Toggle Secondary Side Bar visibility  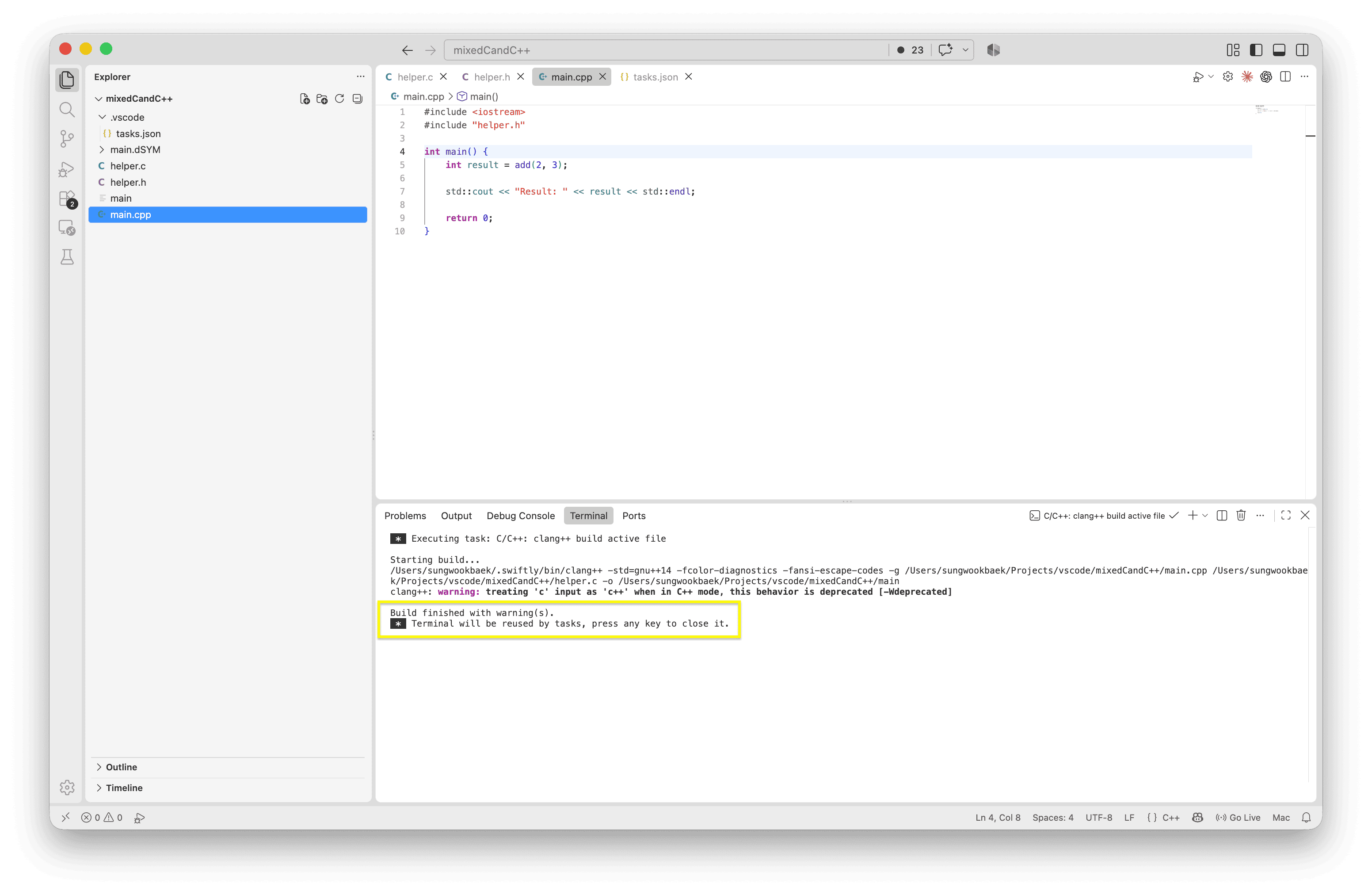[1302, 50]
